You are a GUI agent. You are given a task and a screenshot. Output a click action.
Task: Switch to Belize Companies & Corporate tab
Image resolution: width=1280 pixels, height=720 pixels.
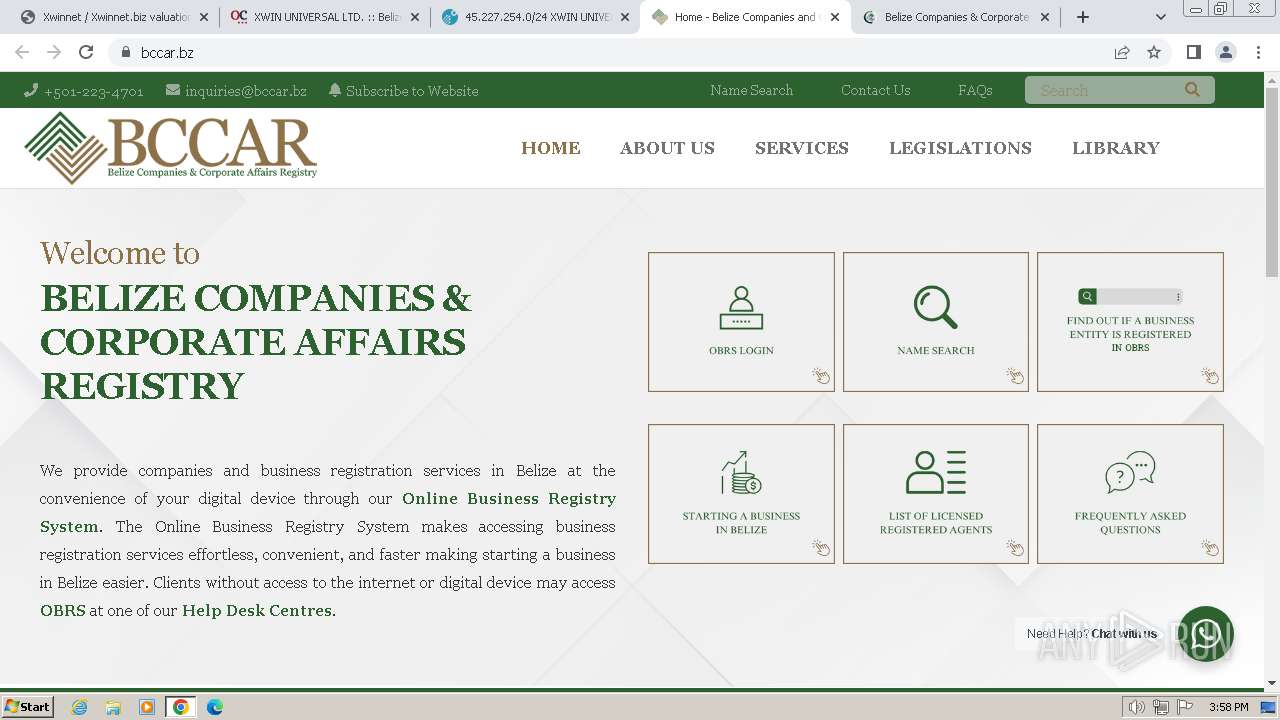[957, 17]
